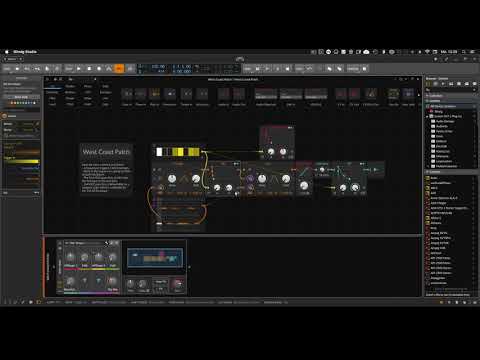Toggle the orange browser panel button, bottom-right status bar

441,302
